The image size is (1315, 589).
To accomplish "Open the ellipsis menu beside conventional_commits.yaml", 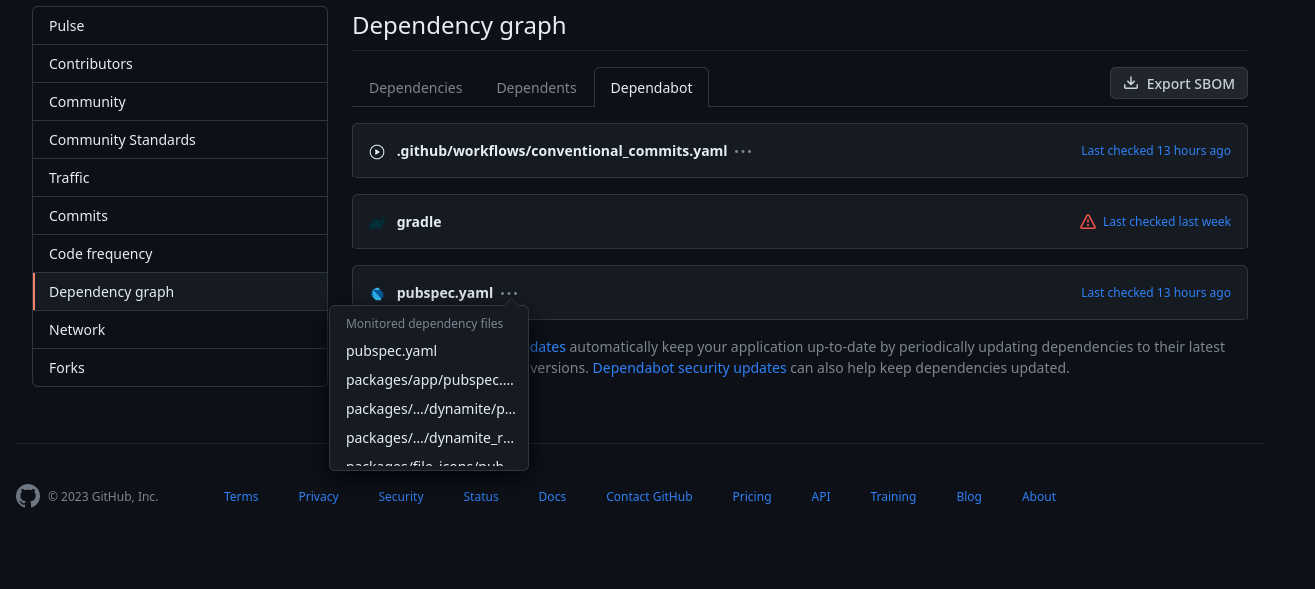I will (743, 150).
